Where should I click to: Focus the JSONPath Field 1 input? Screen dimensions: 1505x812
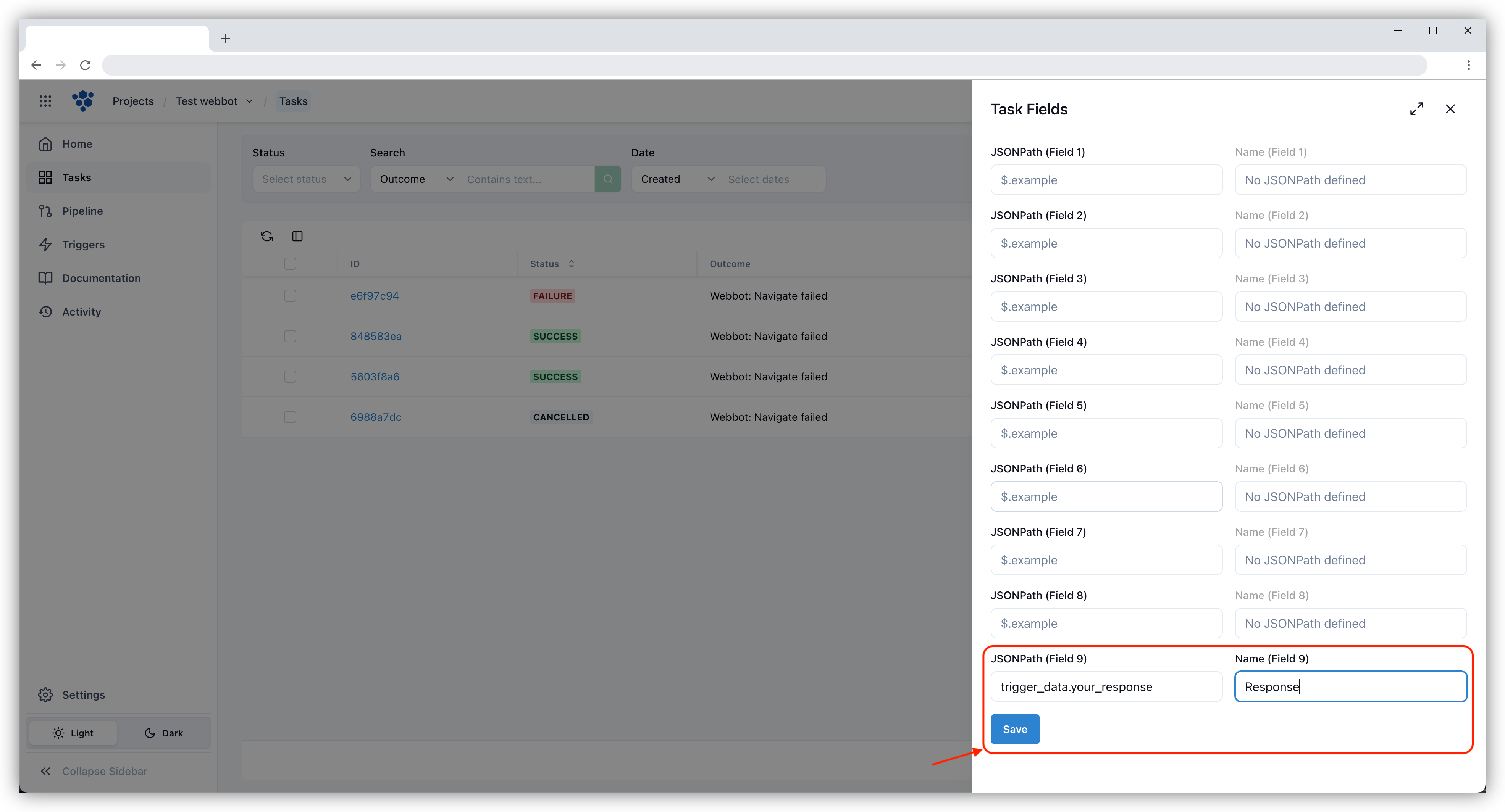tap(1106, 180)
